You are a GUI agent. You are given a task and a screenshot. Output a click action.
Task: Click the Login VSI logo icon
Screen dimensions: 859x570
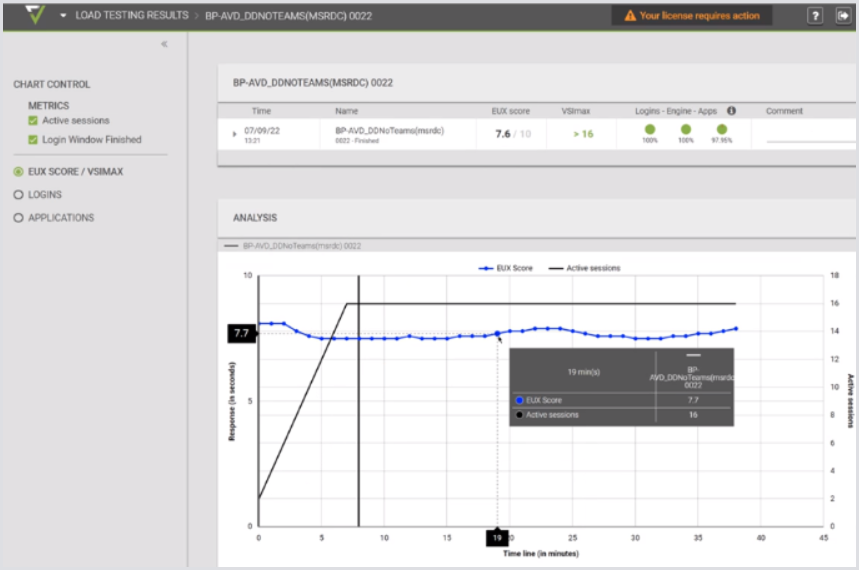(x=35, y=15)
